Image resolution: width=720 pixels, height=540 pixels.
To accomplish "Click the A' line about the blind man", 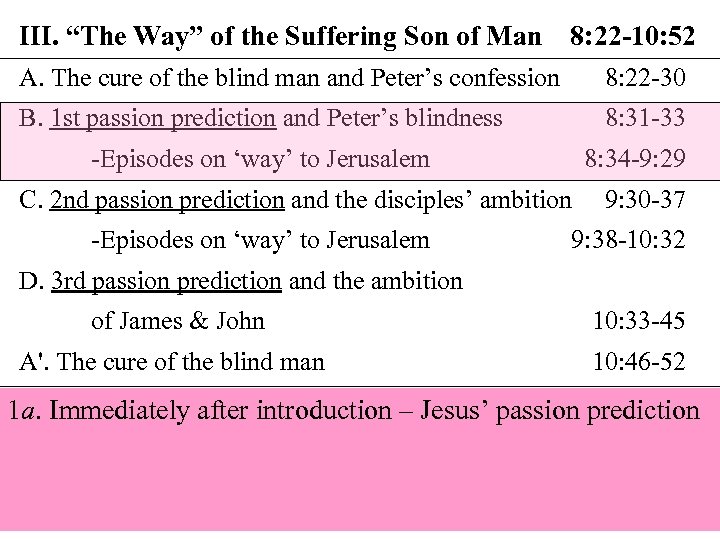I will click(172, 361).
